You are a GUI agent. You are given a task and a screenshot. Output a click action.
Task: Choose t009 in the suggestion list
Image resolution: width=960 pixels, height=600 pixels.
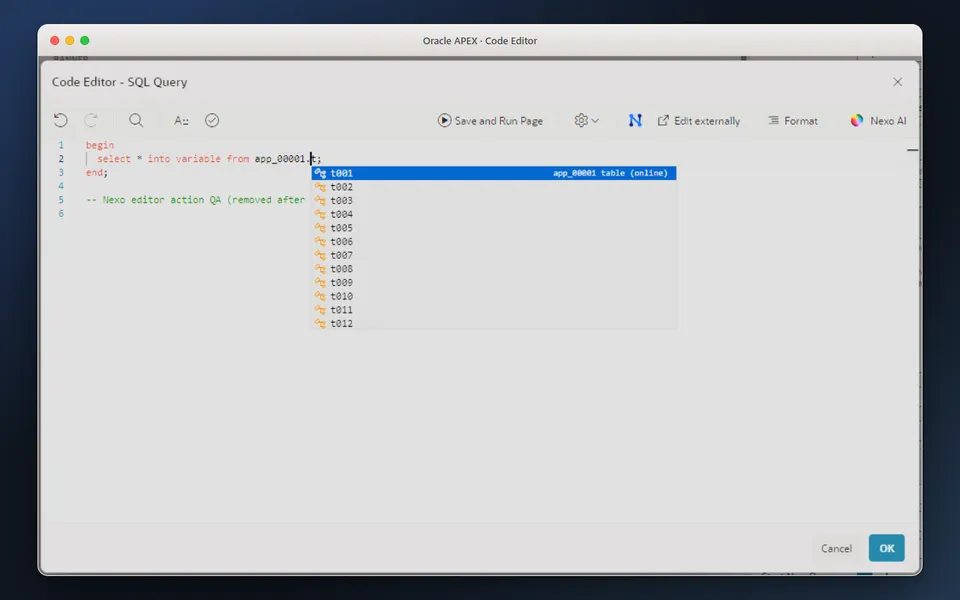[x=494, y=282]
